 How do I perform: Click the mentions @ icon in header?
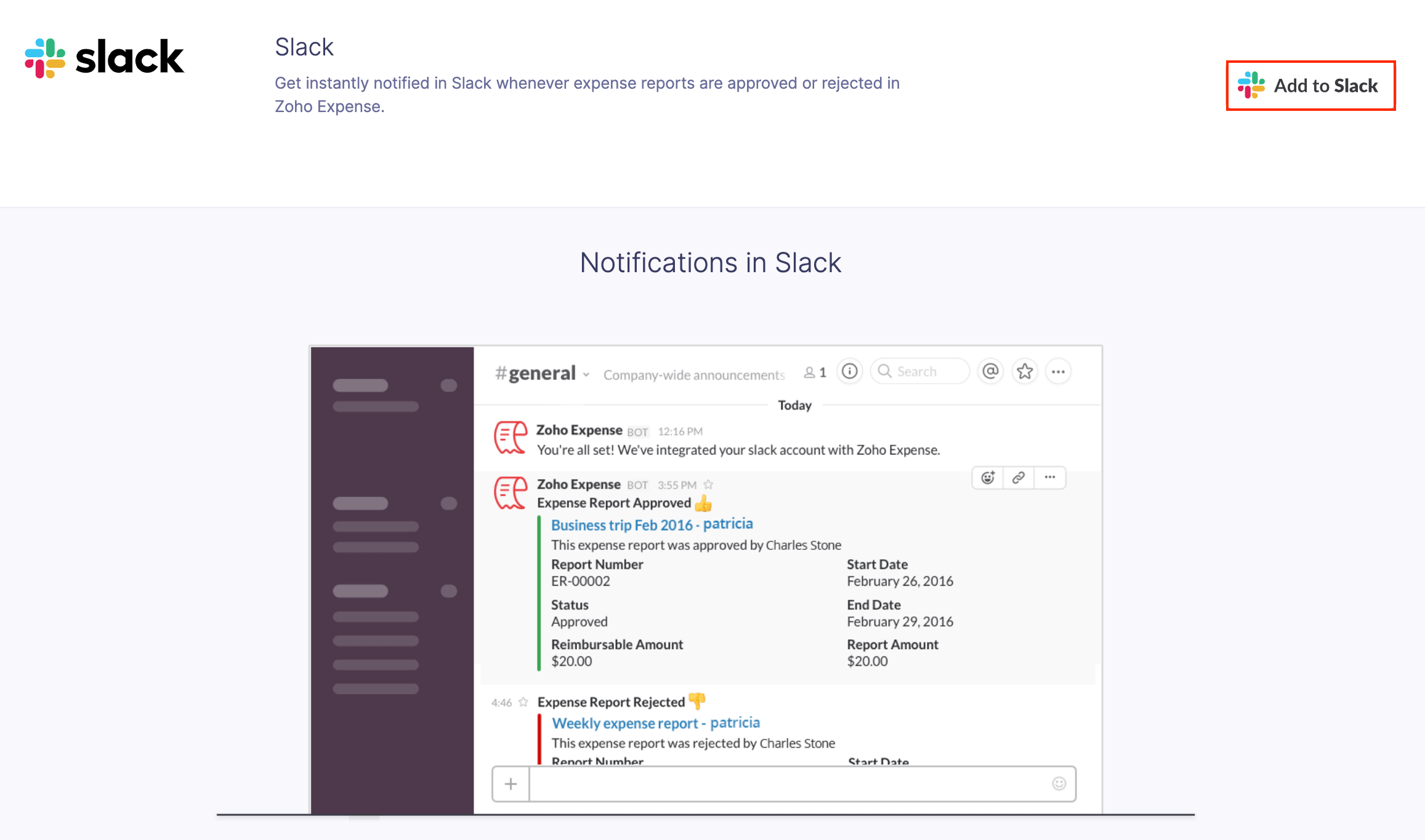(990, 371)
